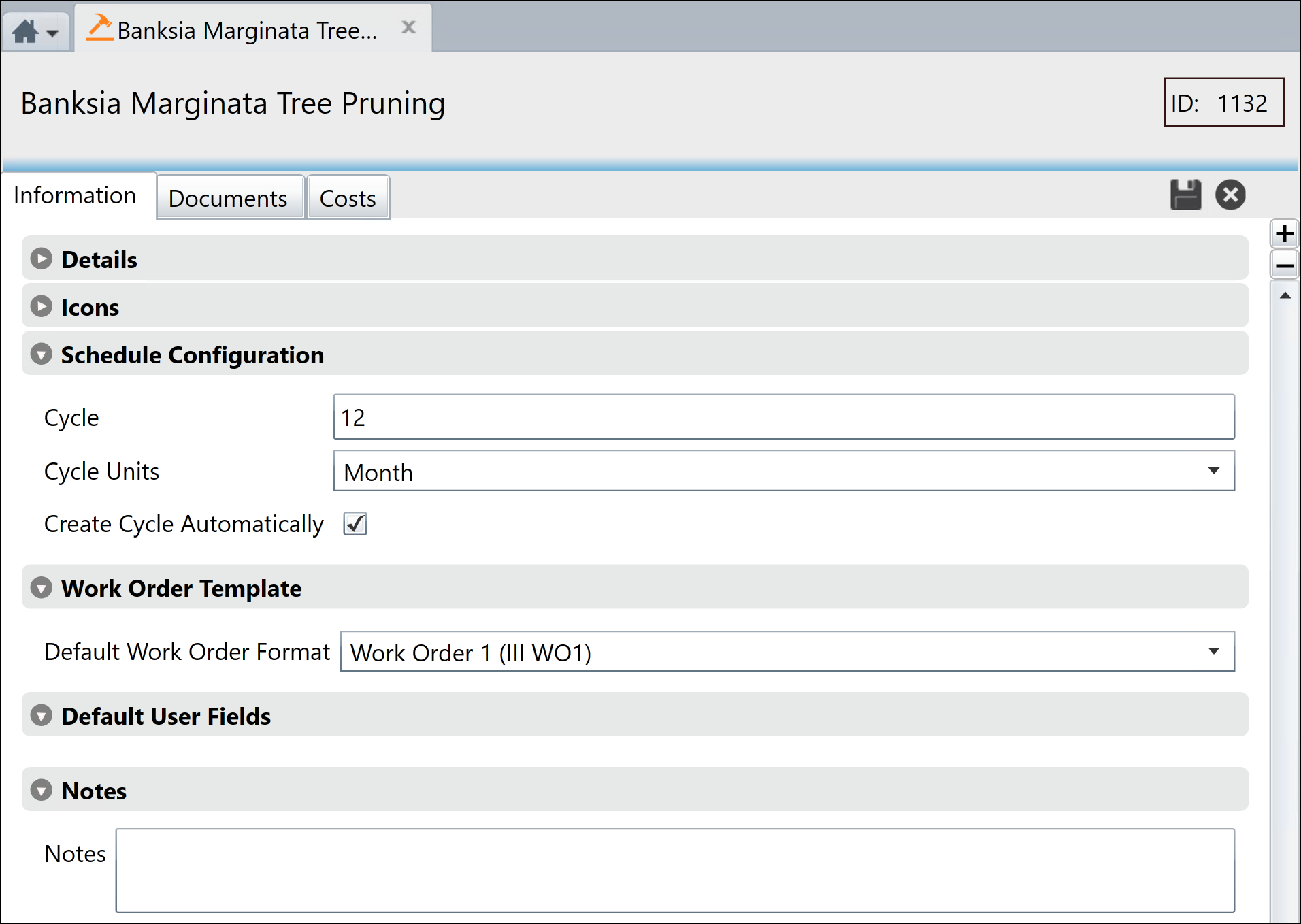Switch to the Information tab

click(78, 196)
